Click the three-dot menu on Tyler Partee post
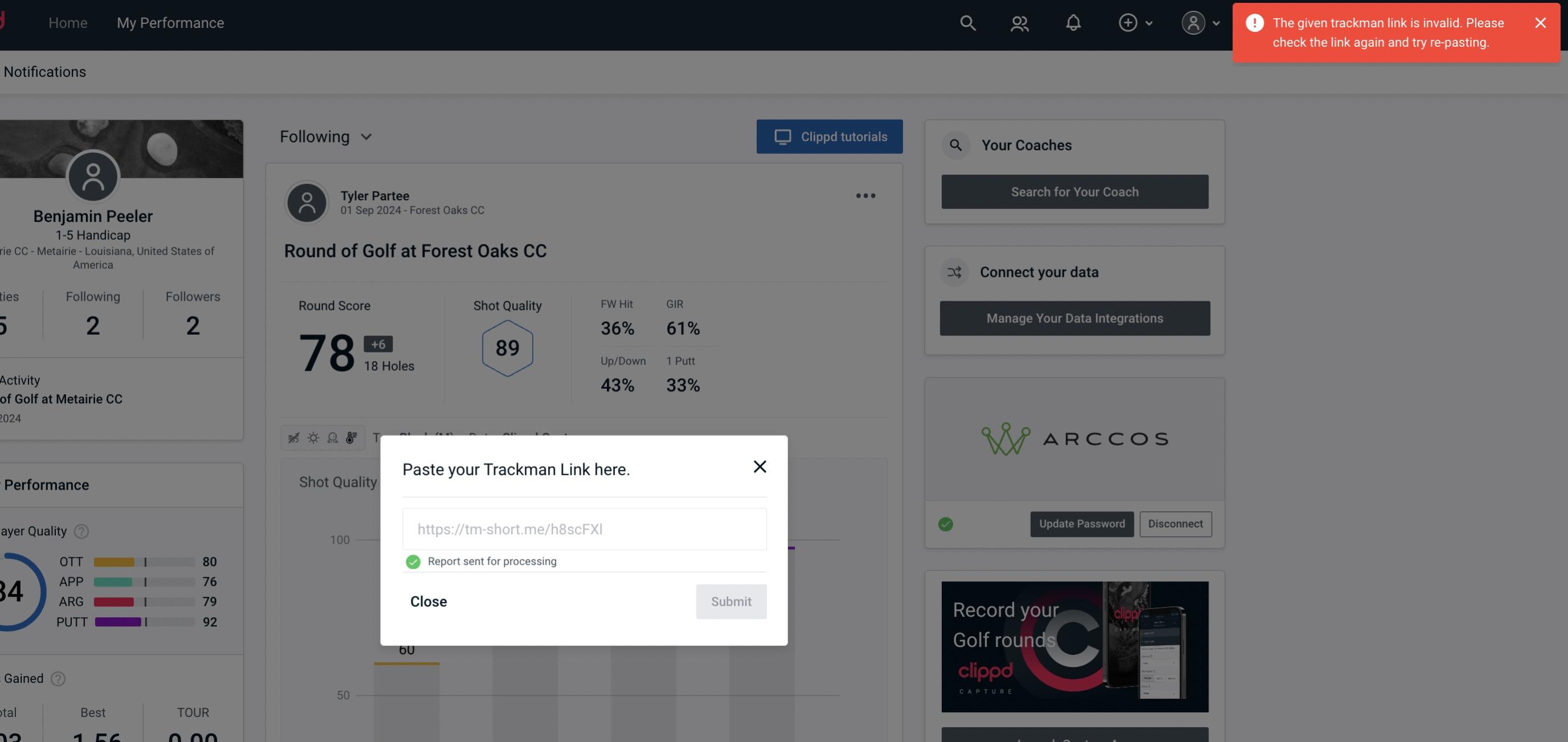The height and width of the screenshot is (742, 1568). click(x=865, y=196)
